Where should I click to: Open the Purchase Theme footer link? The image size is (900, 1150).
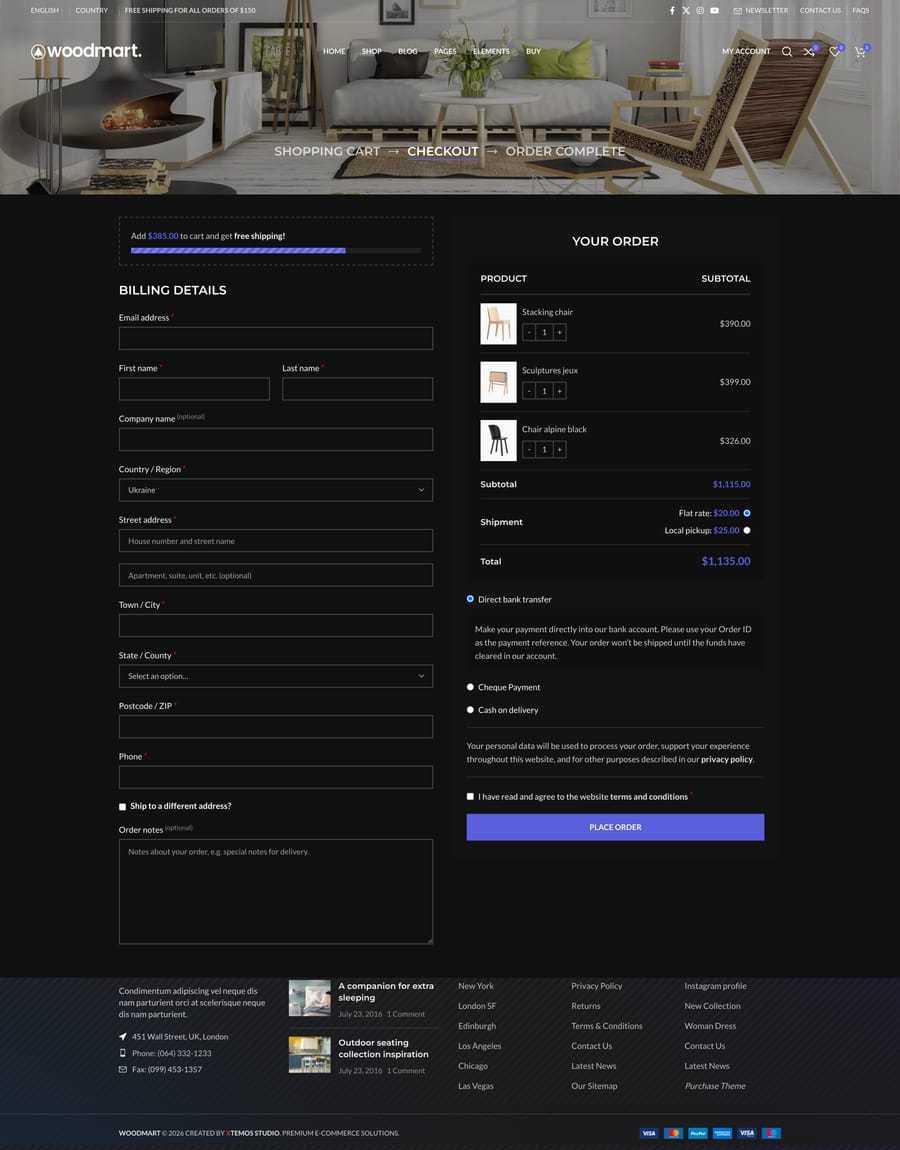click(715, 1086)
